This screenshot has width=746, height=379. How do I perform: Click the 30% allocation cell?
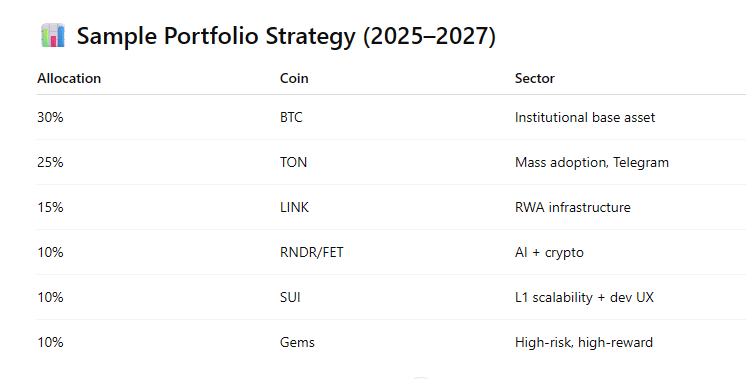click(x=50, y=117)
